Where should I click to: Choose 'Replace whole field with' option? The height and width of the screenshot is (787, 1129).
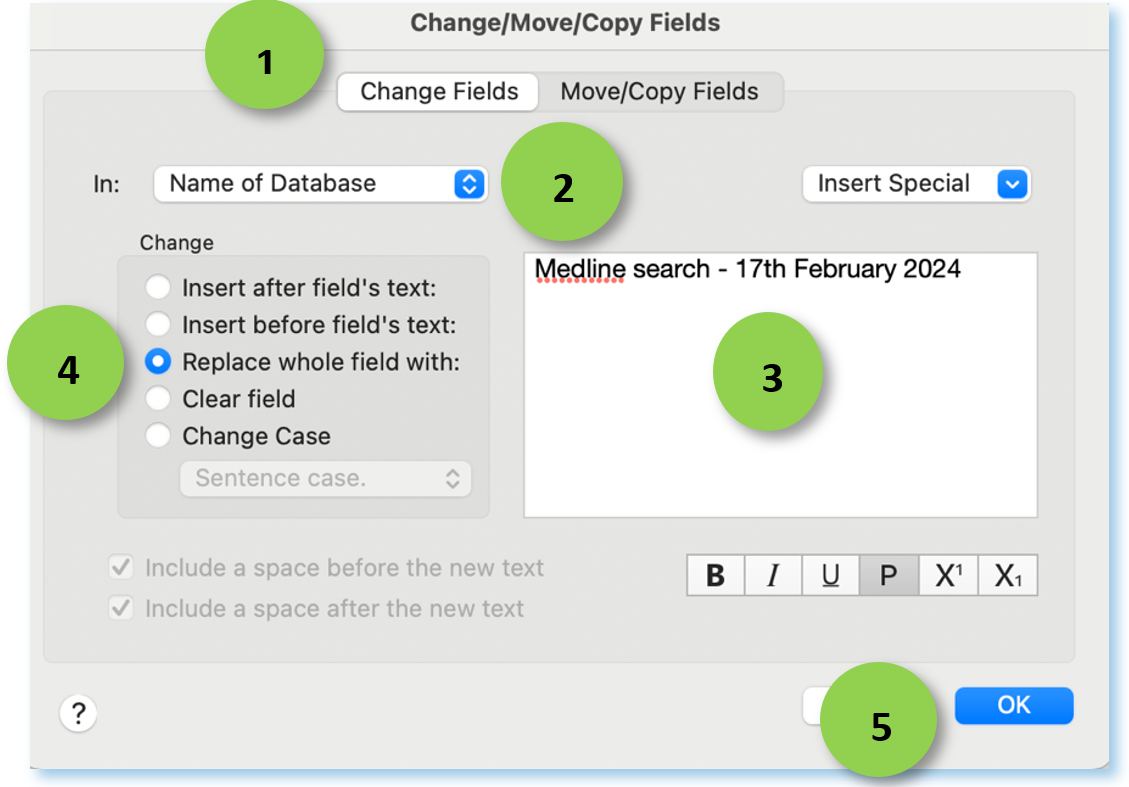pyautogui.click(x=158, y=361)
